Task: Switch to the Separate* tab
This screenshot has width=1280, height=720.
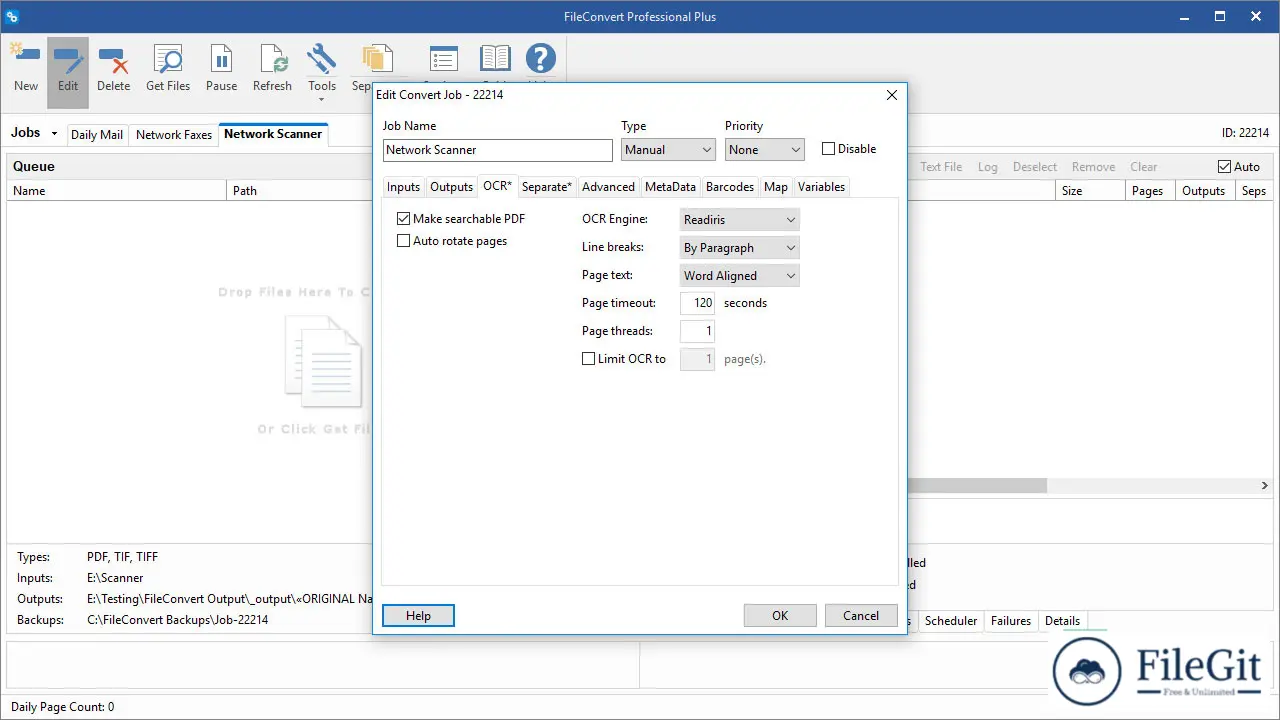Action: (547, 187)
